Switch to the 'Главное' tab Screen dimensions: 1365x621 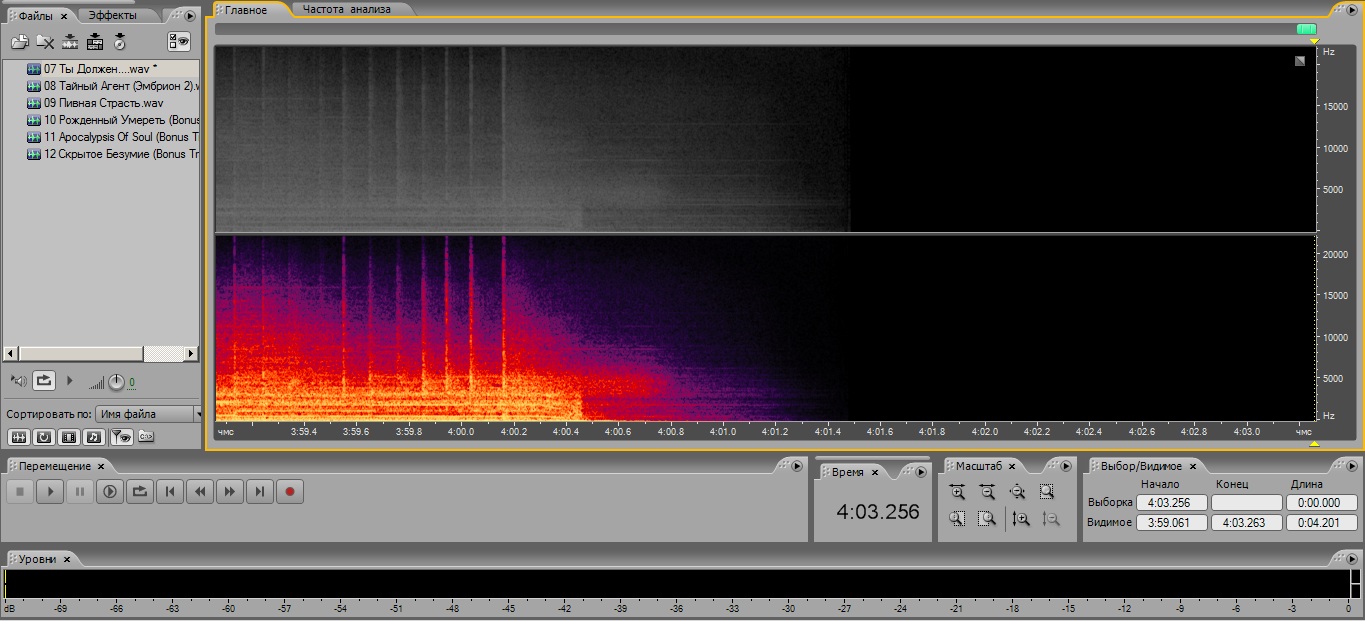245,10
